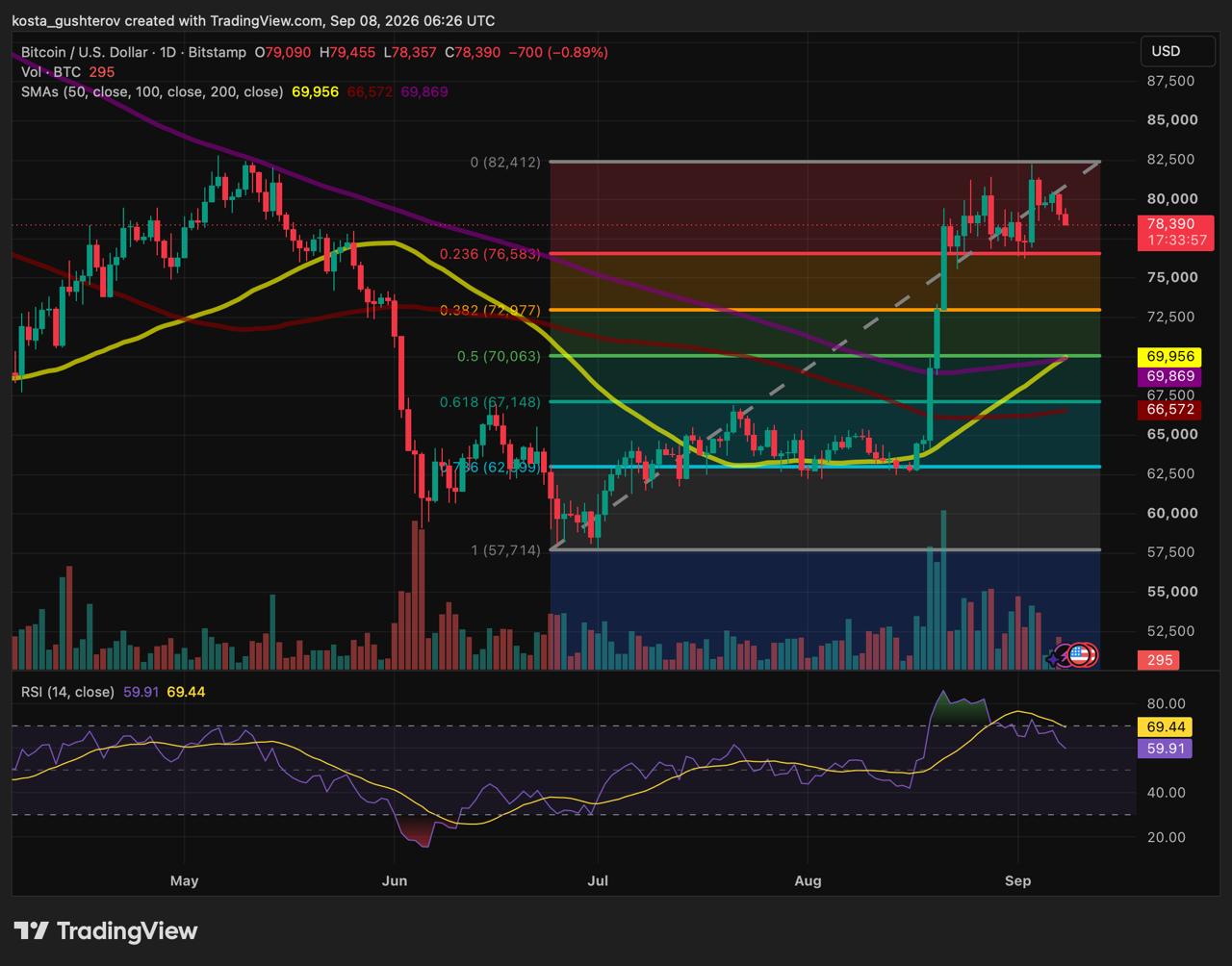Open the USD currency selector
Viewport: 1232px width, 966px height.
[x=1166, y=51]
